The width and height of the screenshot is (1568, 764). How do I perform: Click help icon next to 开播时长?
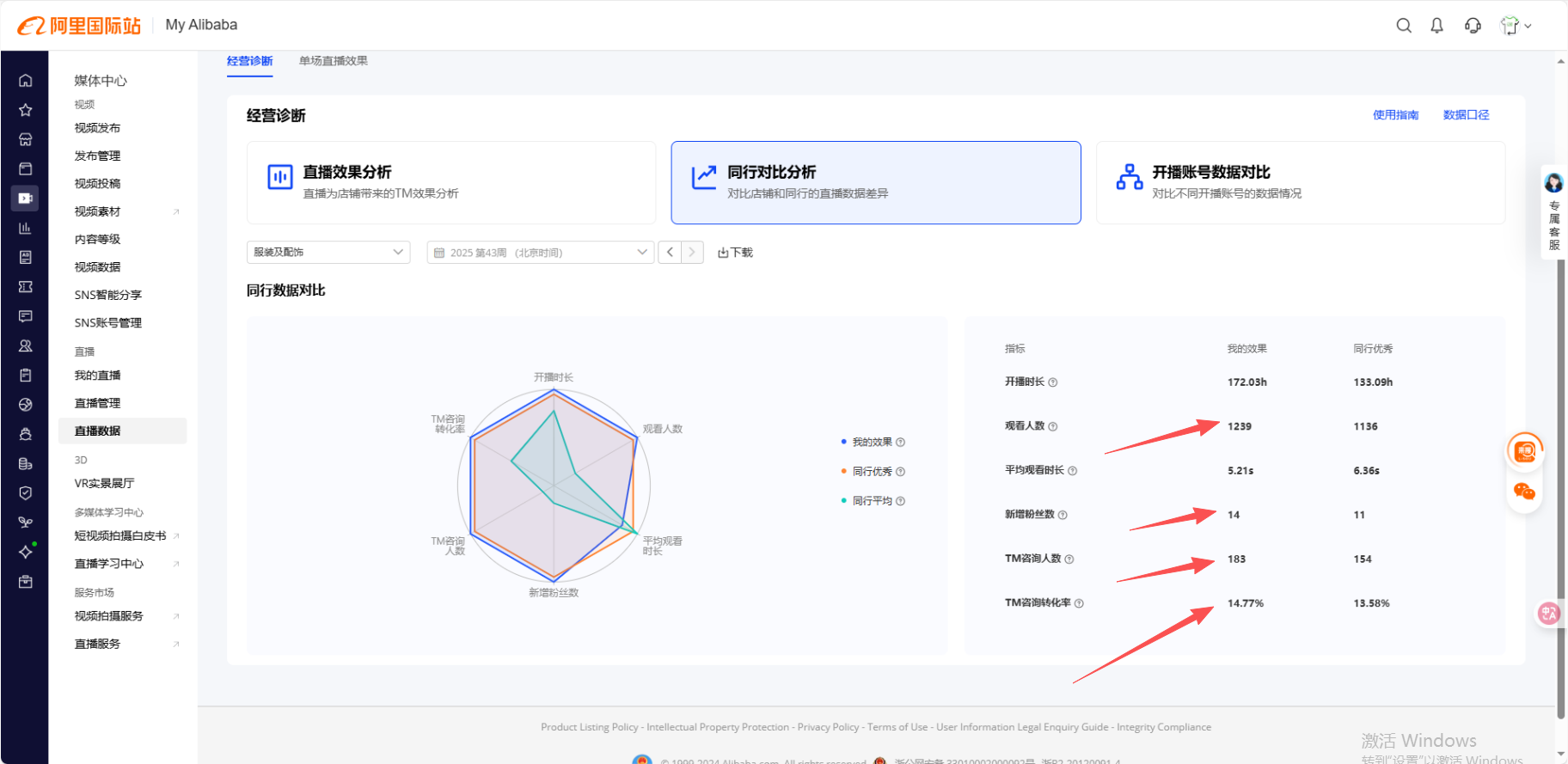pyautogui.click(x=1053, y=382)
